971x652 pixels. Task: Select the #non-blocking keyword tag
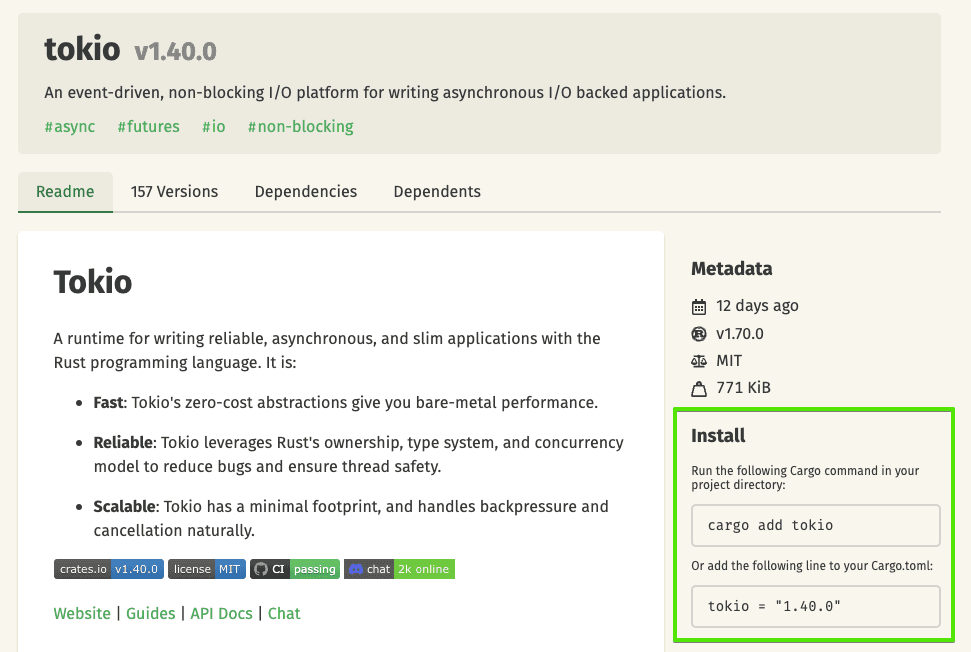(300, 127)
